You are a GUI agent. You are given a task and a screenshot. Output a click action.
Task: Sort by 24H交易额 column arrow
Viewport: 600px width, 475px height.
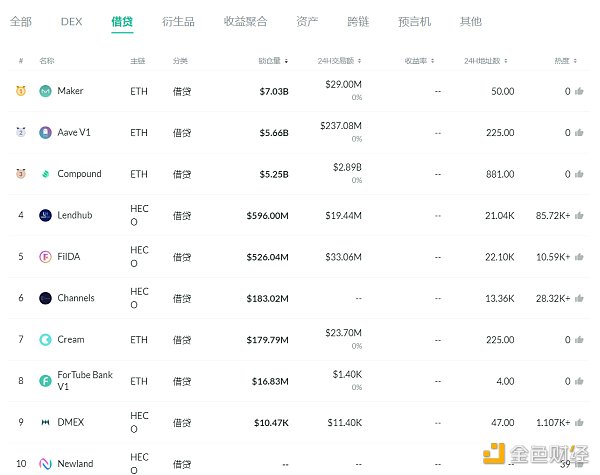coord(359,61)
